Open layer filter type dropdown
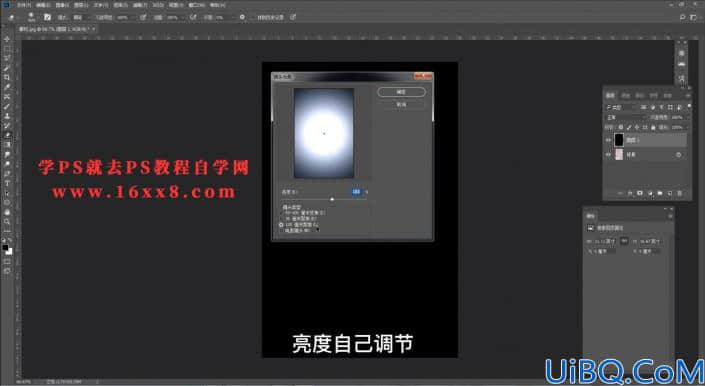Image resolution: width=705 pixels, height=386 pixels. 621,107
